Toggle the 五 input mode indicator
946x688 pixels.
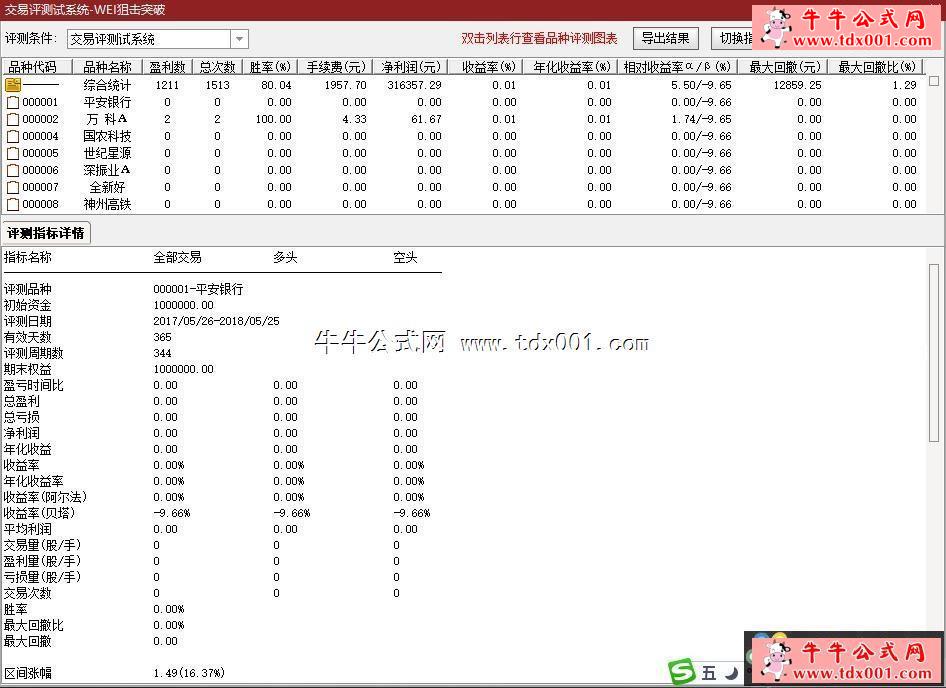coord(708,673)
